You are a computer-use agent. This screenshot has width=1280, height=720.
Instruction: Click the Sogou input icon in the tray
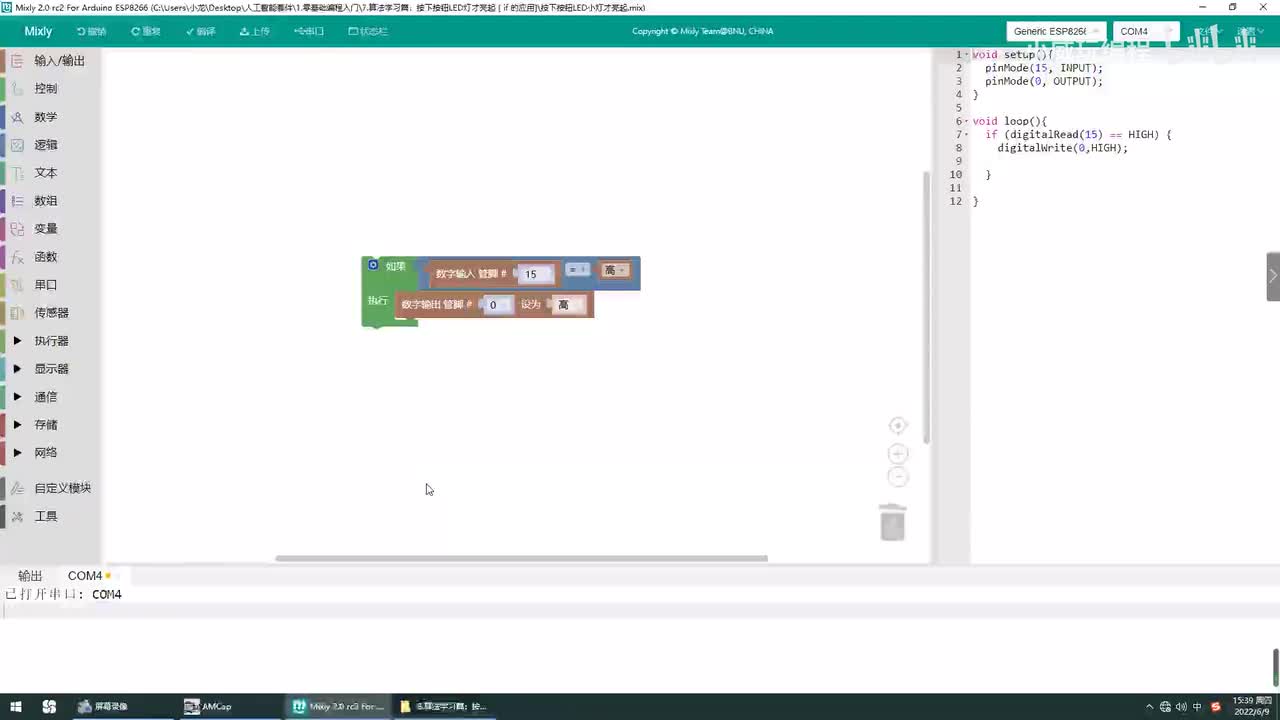tap(1216, 707)
